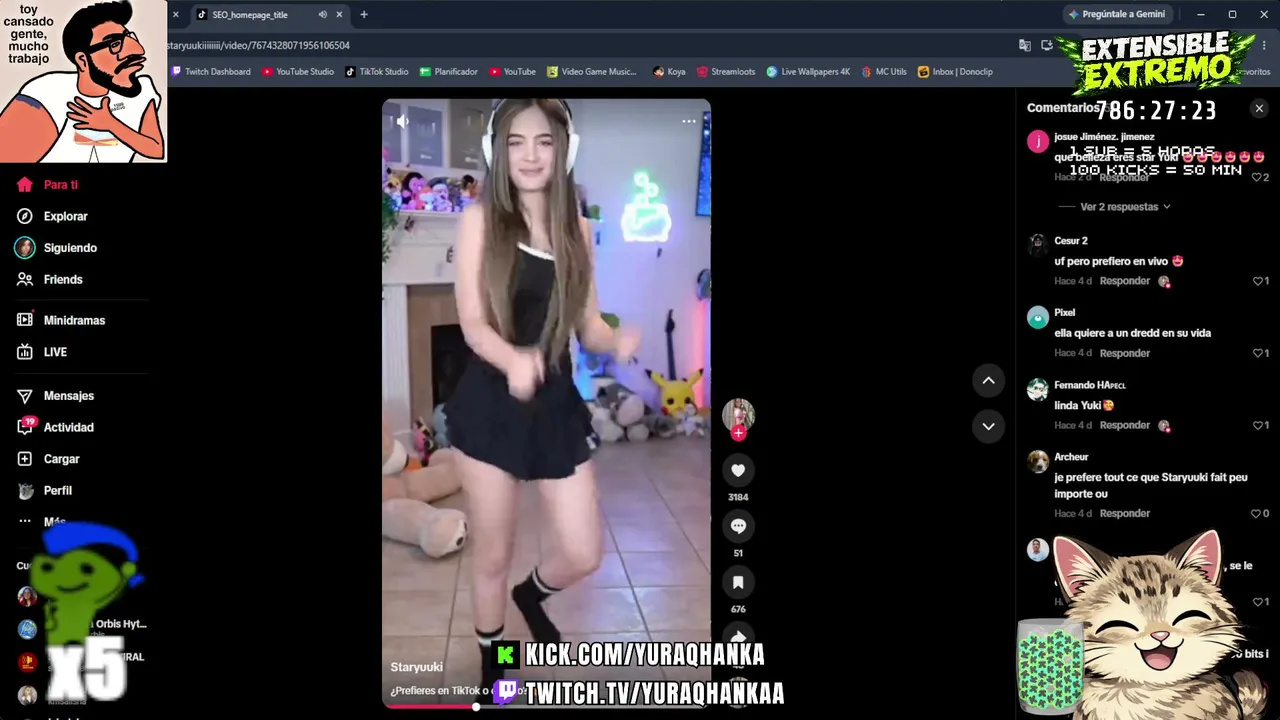The height and width of the screenshot is (720, 1280).
Task: Reply to Cesur 2's comment
Action: tap(1125, 281)
